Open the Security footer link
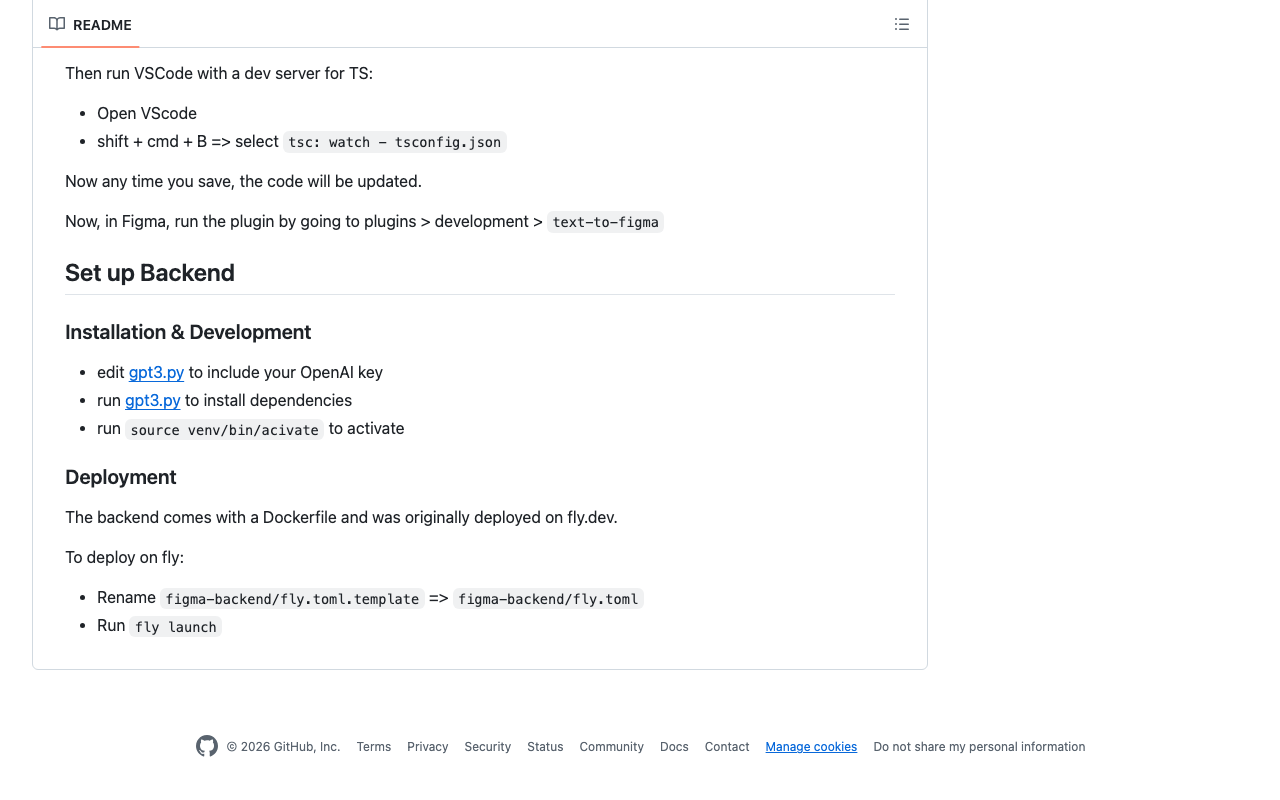Image resolution: width=1280 pixels, height=800 pixels. (x=488, y=747)
